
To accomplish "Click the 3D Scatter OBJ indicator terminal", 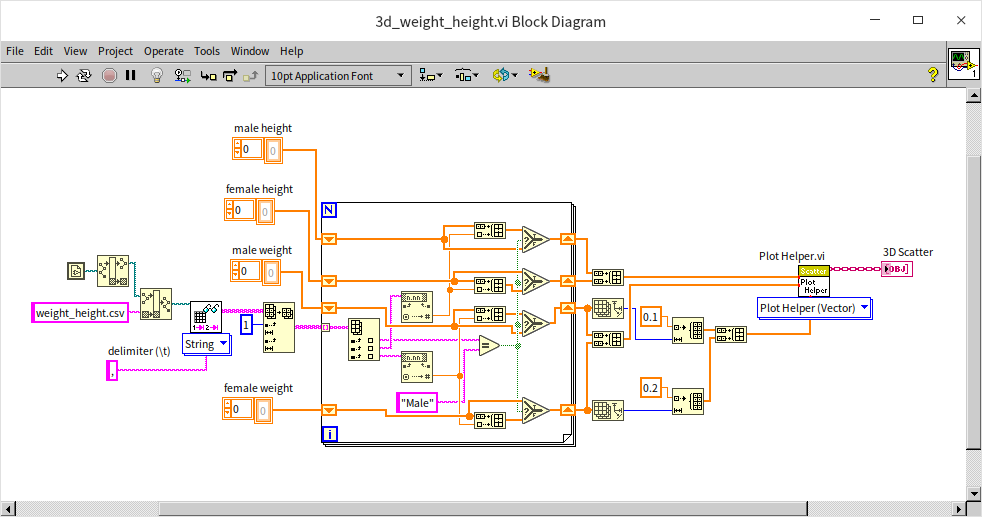I will pos(897,269).
